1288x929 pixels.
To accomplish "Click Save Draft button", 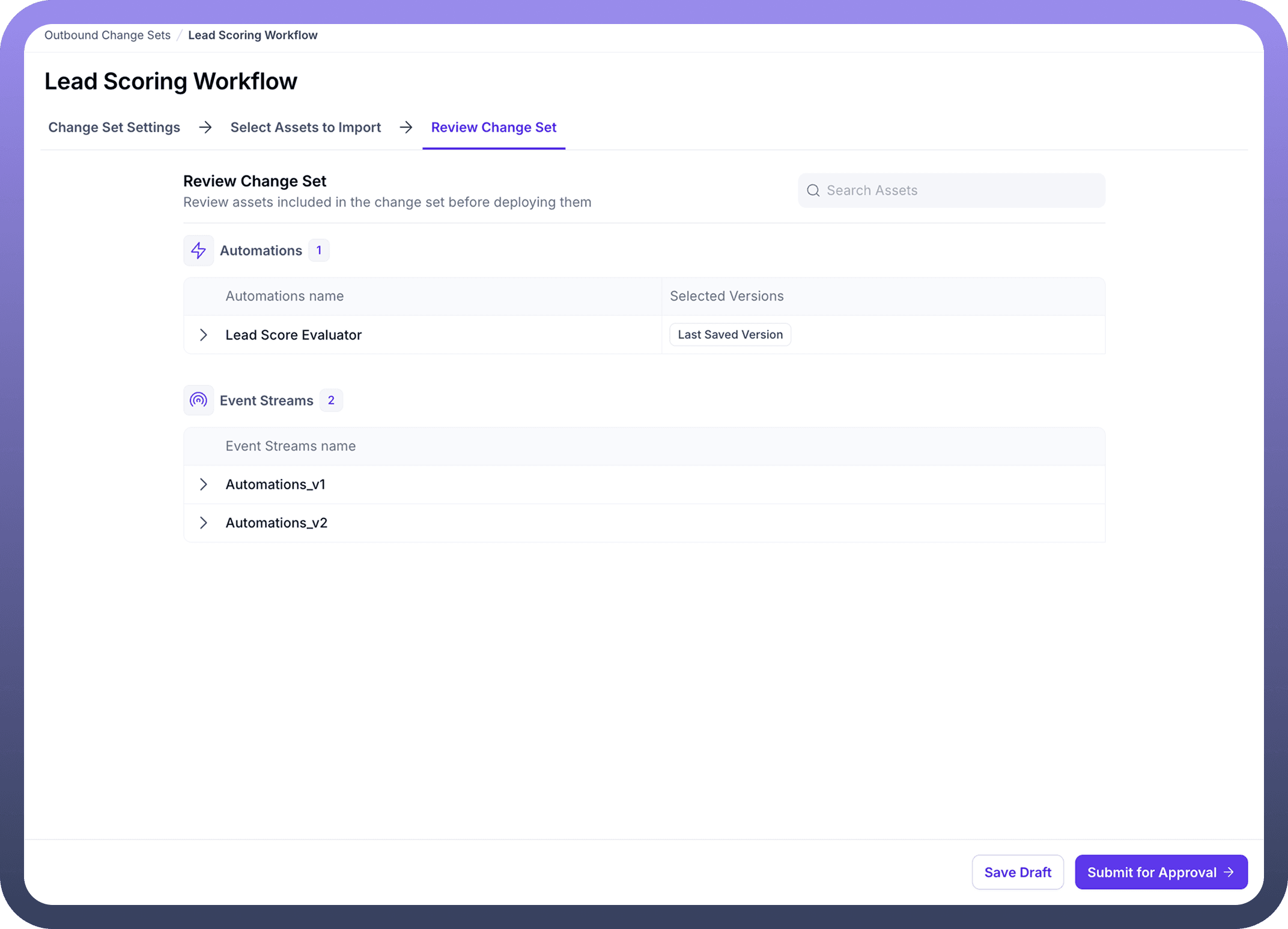I will [x=1017, y=872].
